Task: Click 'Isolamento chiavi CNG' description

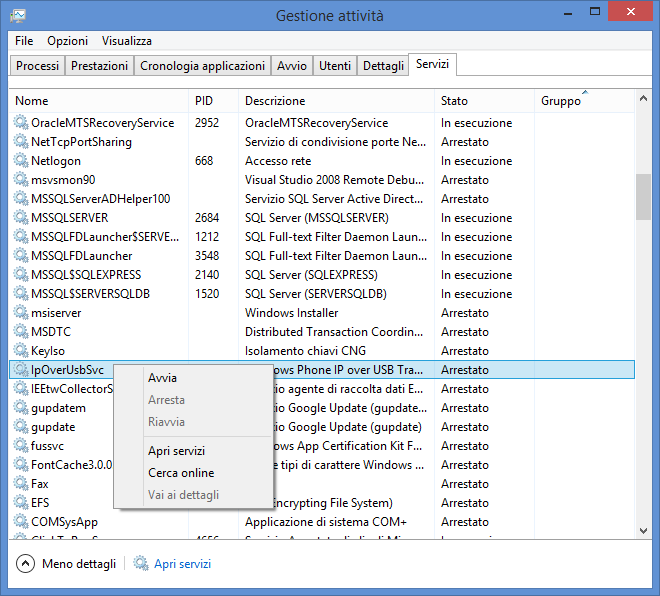Action: pos(305,351)
